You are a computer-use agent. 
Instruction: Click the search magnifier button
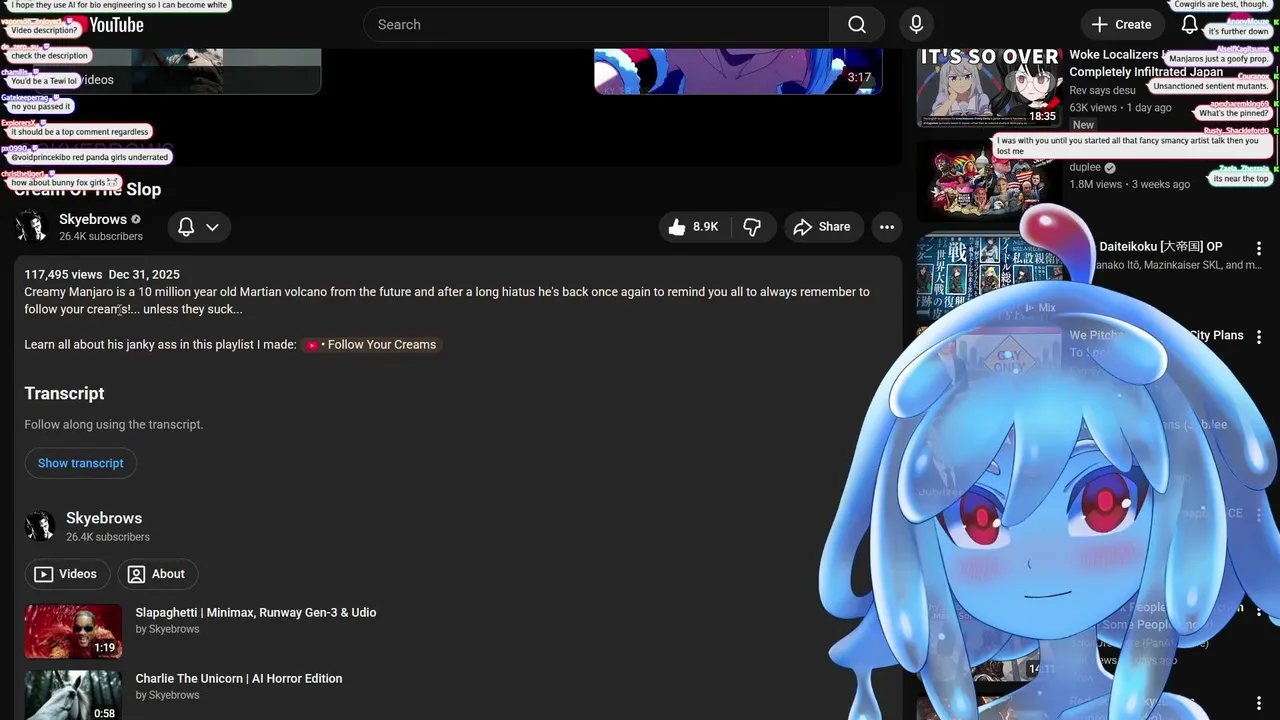click(857, 24)
